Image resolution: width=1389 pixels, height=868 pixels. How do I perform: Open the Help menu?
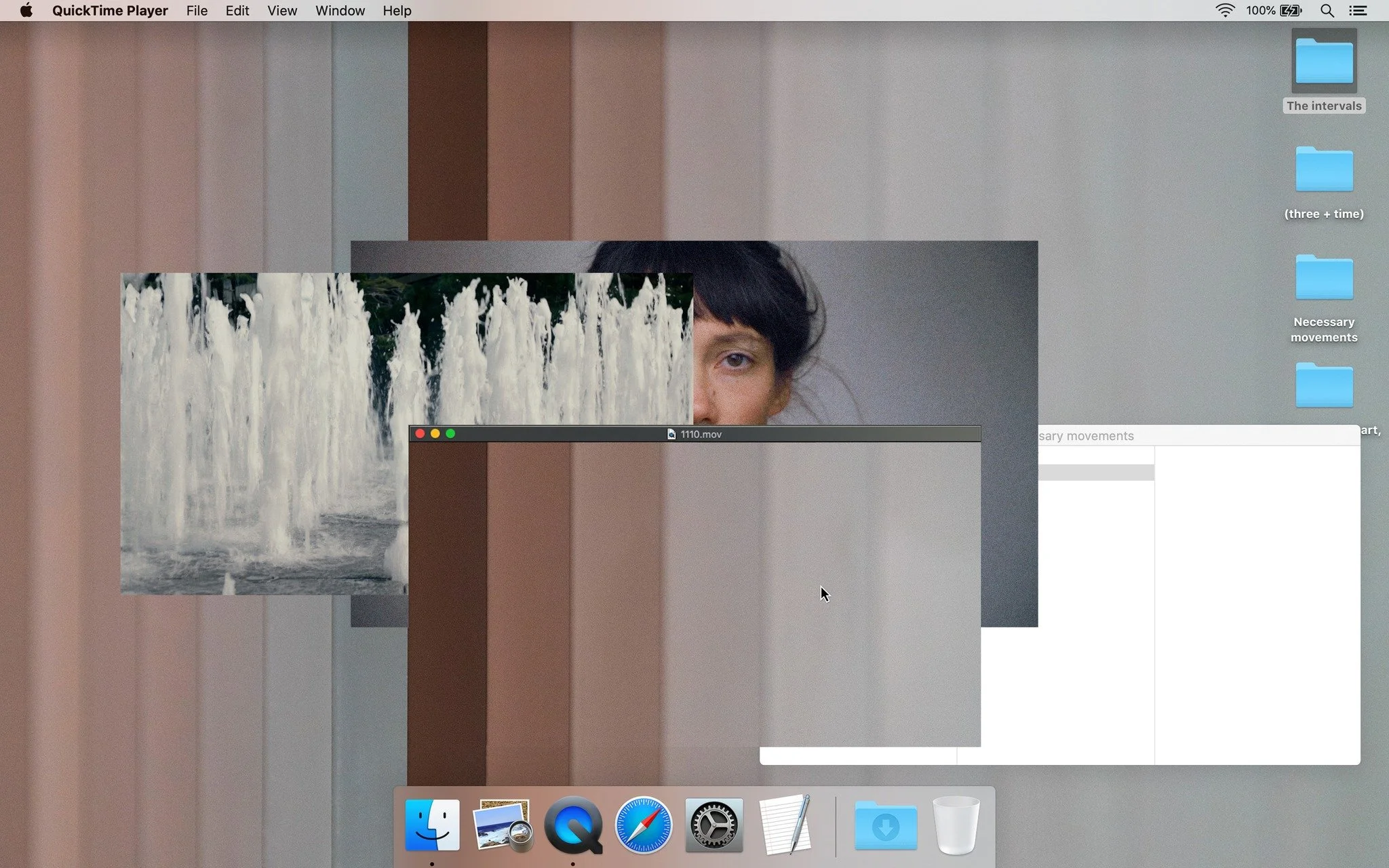tap(397, 10)
